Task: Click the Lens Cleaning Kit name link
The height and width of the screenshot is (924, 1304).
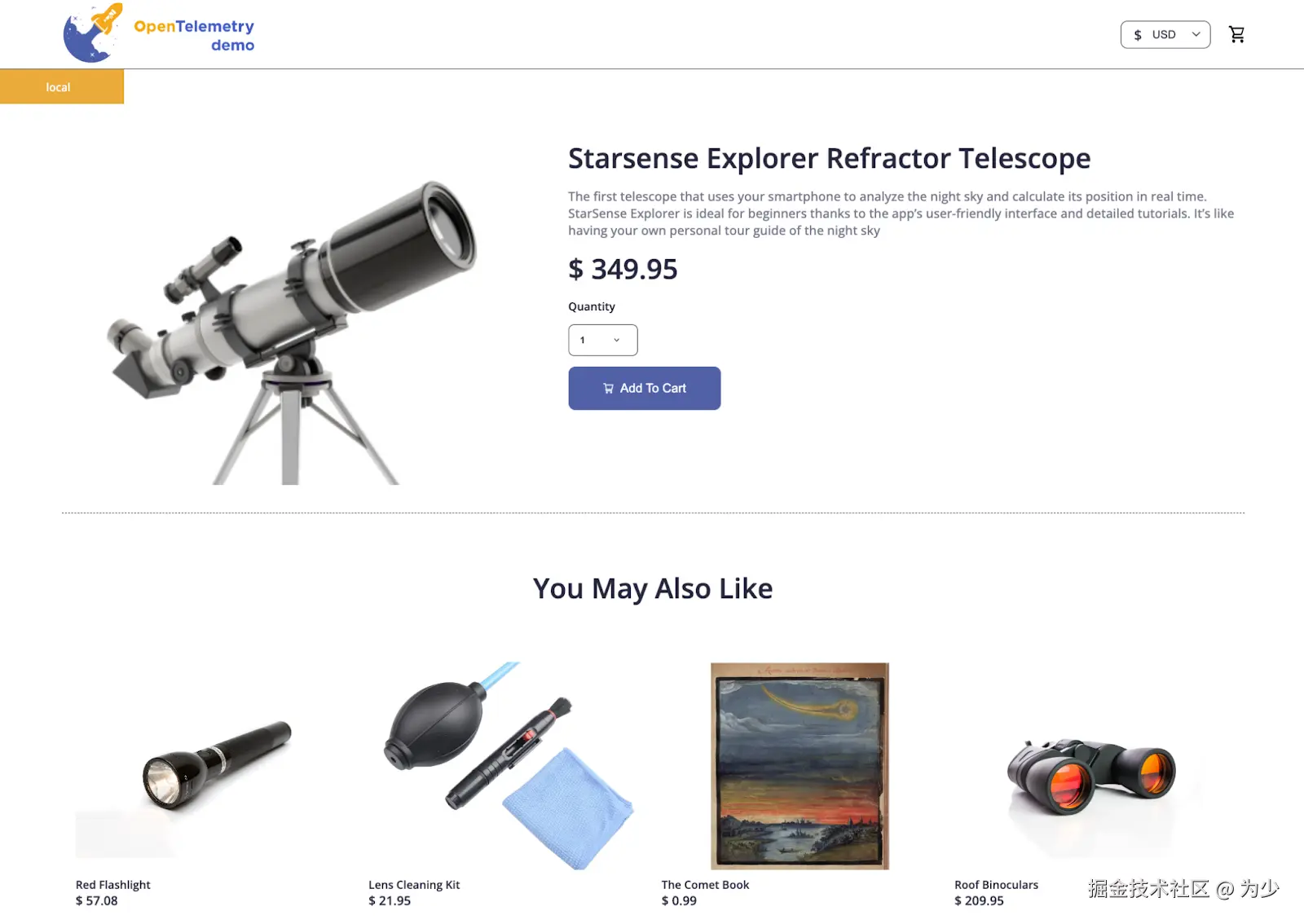Action: 414,885
